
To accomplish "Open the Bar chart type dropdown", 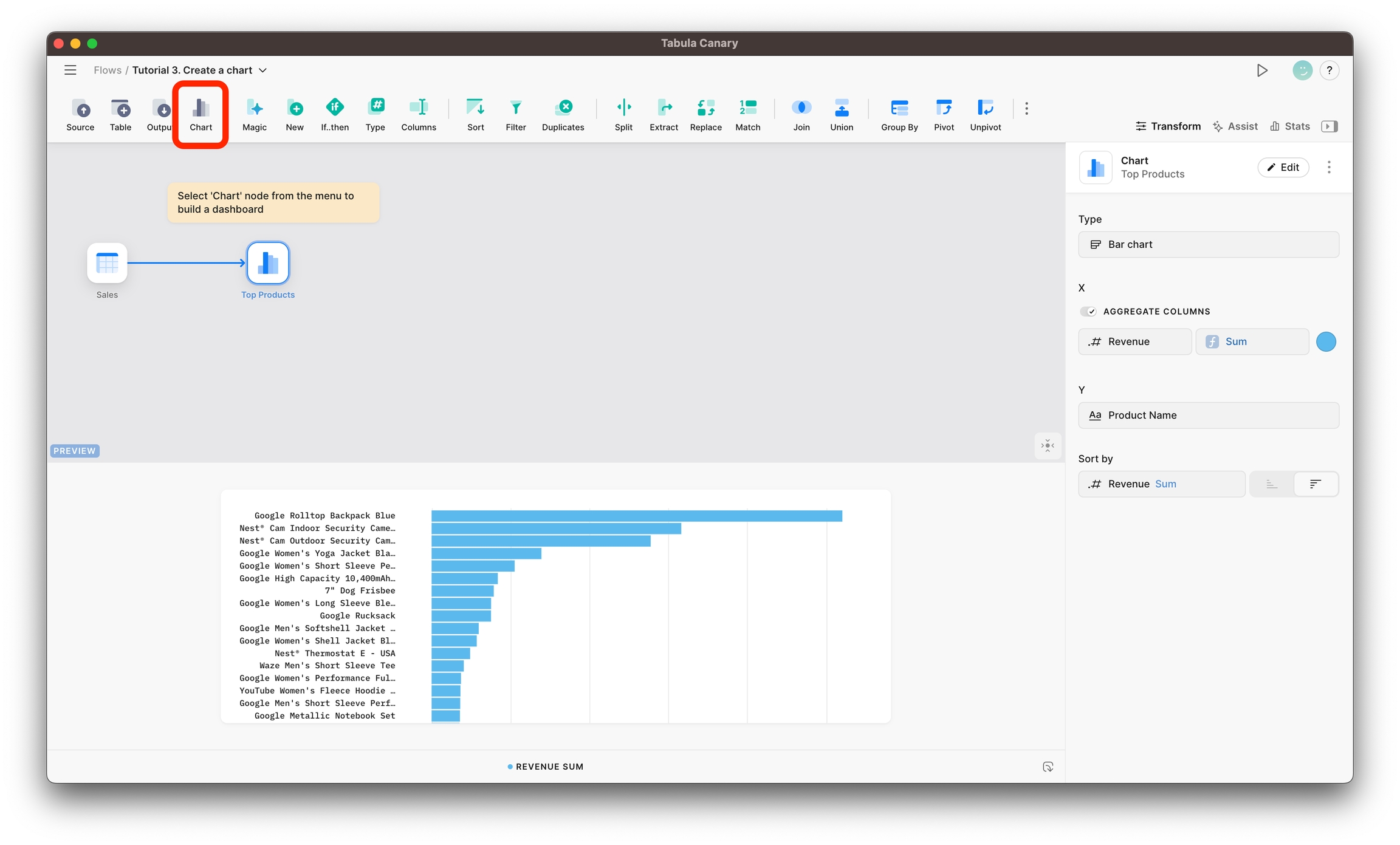I will click(1208, 244).
